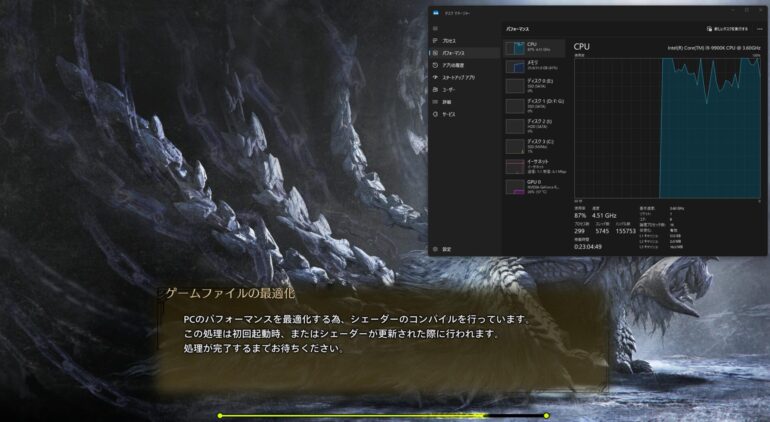This screenshot has height=422, width=770.
Task: Open the Users icon in sidebar
Action: (x=435, y=89)
